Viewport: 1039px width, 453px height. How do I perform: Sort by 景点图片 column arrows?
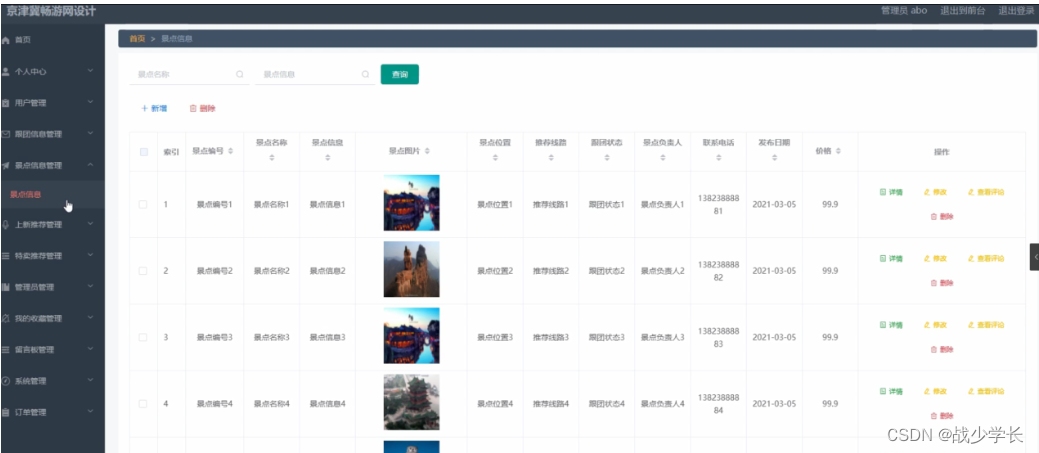pos(427,152)
